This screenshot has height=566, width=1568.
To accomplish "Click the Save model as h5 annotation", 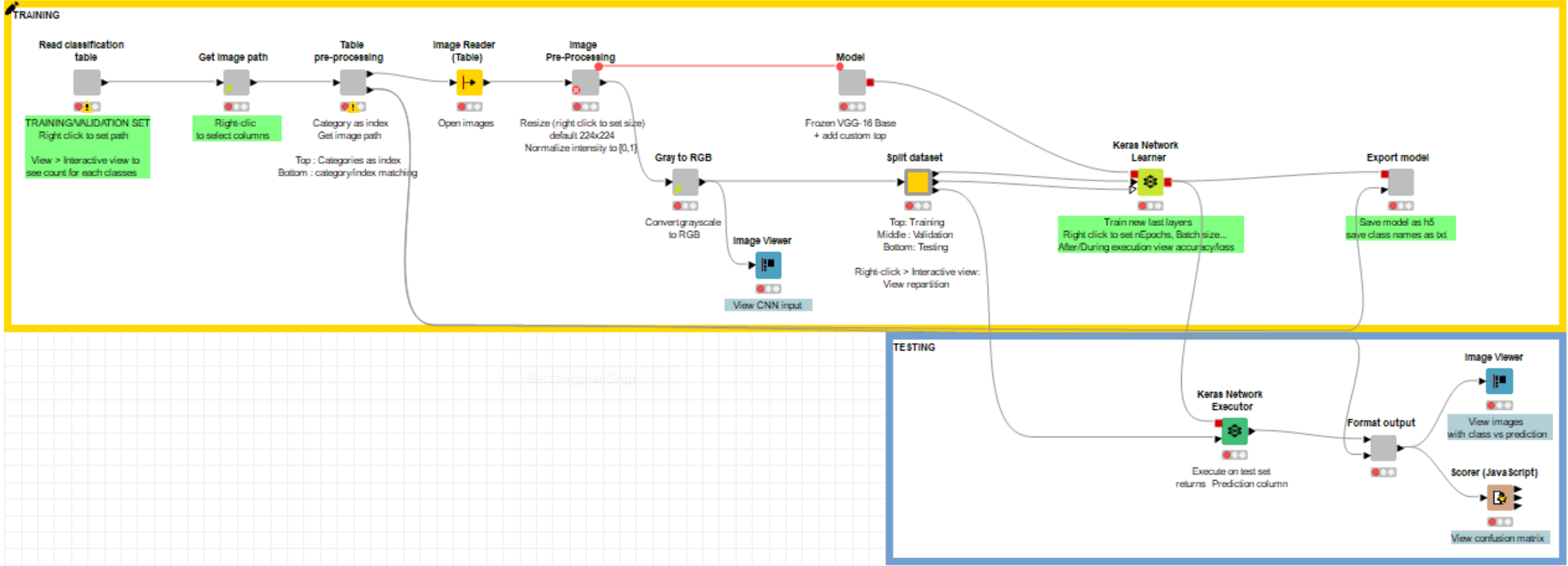I will (x=1399, y=228).
